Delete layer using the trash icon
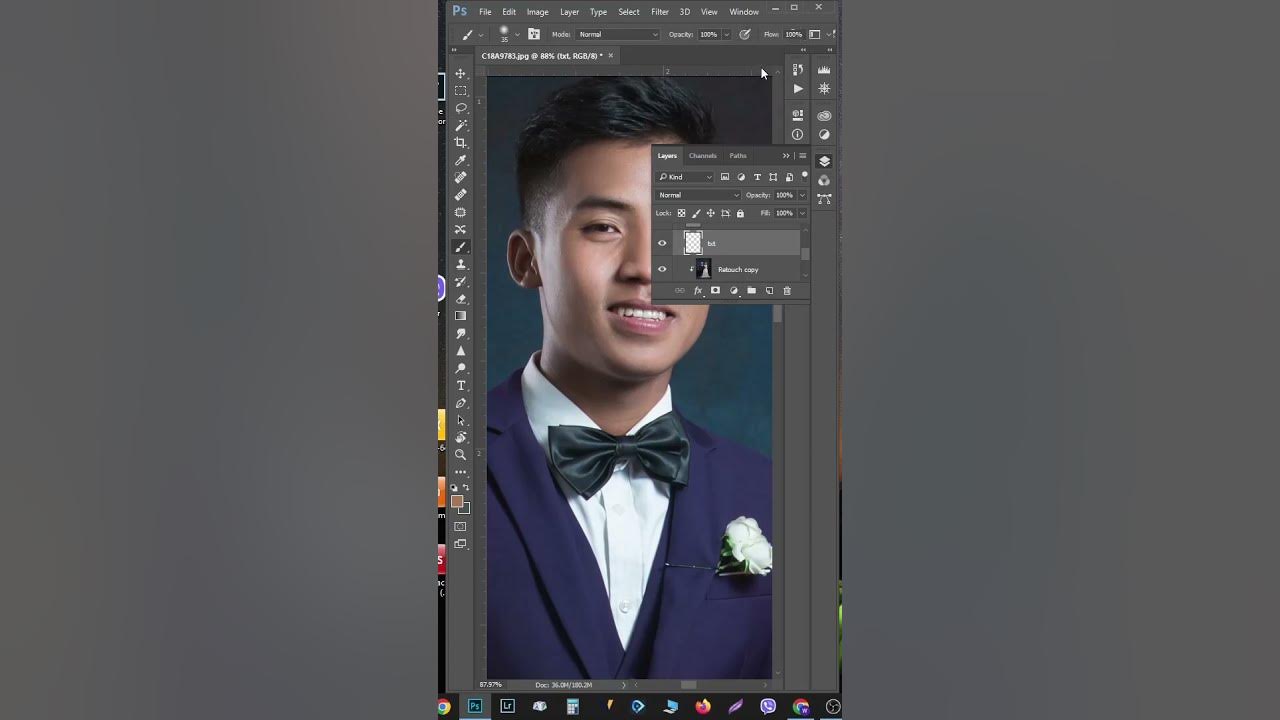The width and height of the screenshot is (1280, 720). tap(787, 290)
